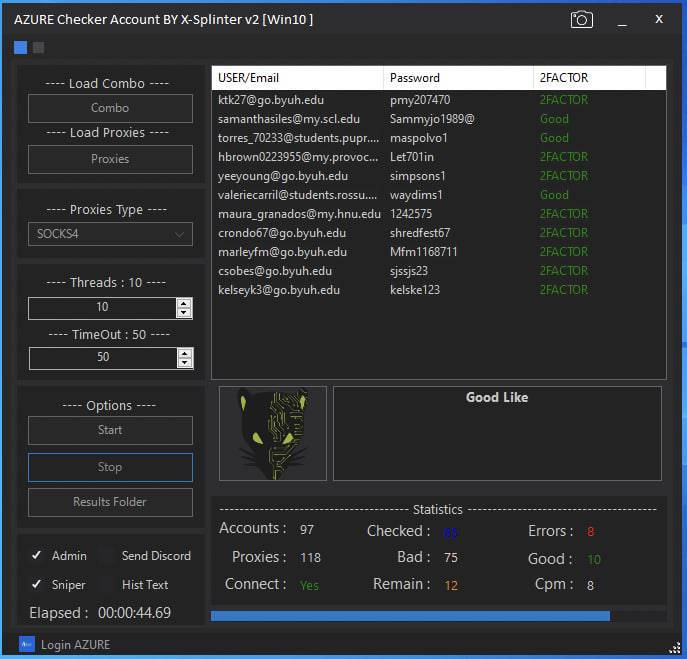Select the blue square page indicator
This screenshot has width=687, height=659.
click(21, 47)
